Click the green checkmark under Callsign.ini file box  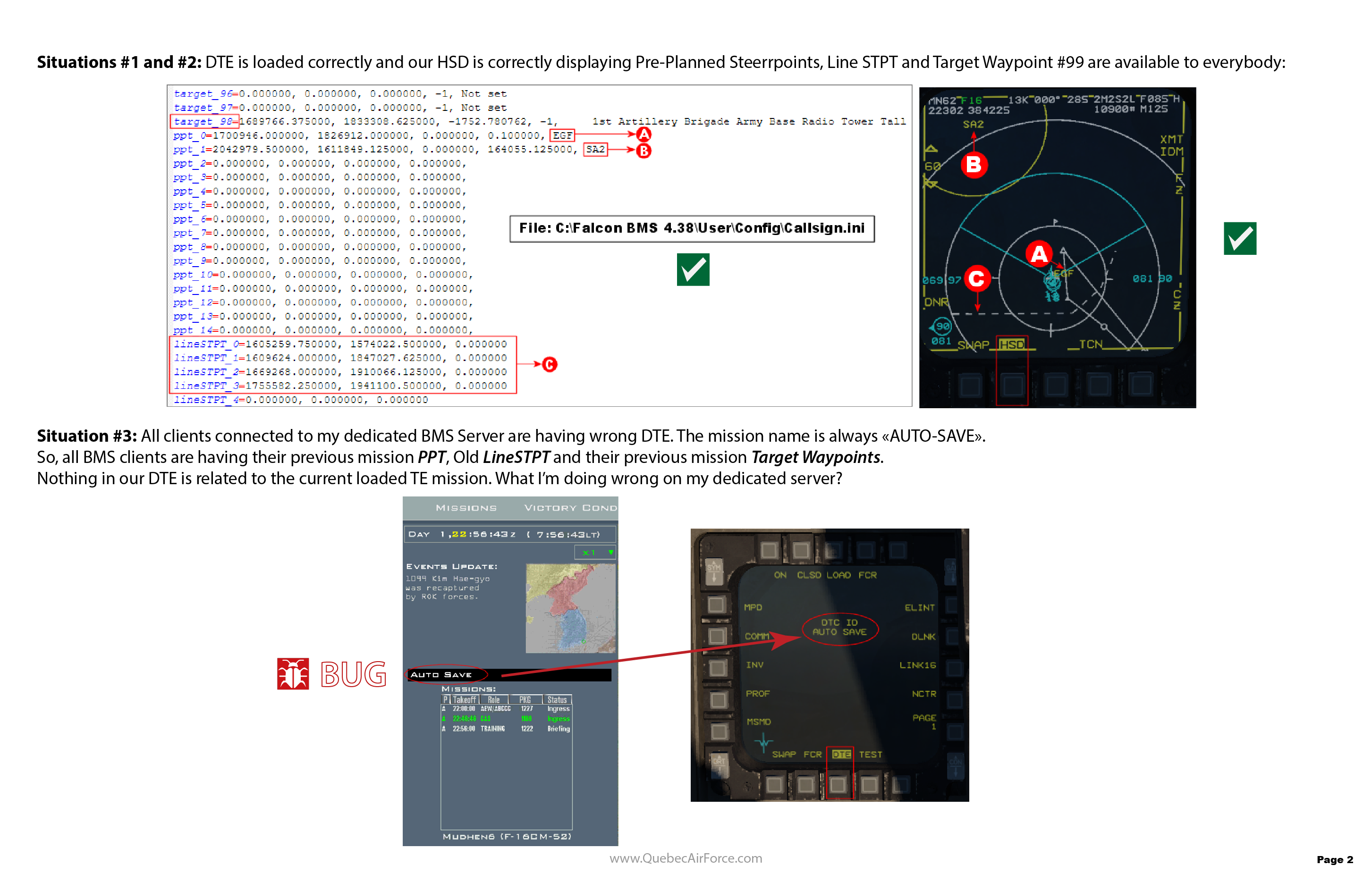tap(693, 269)
